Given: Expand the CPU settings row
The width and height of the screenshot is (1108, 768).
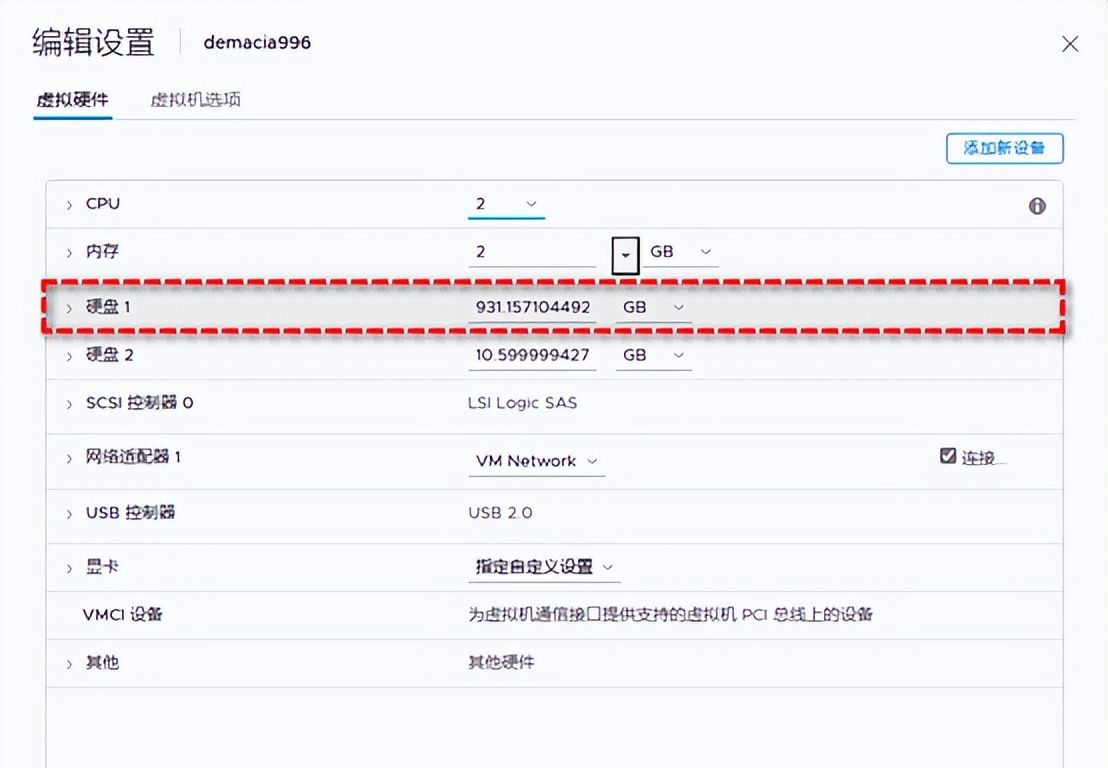Looking at the screenshot, I should [68, 203].
